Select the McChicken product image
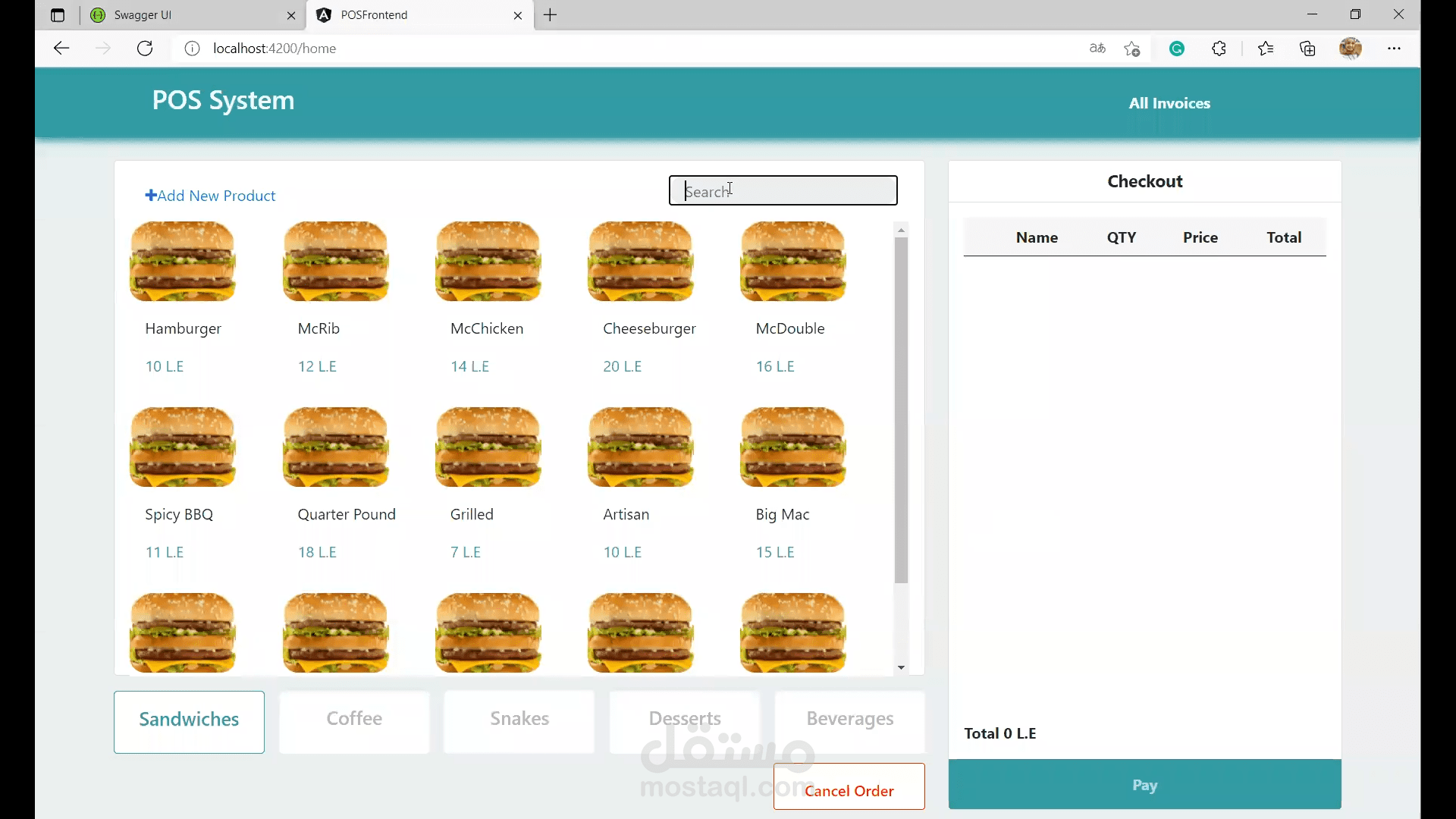 point(488,262)
